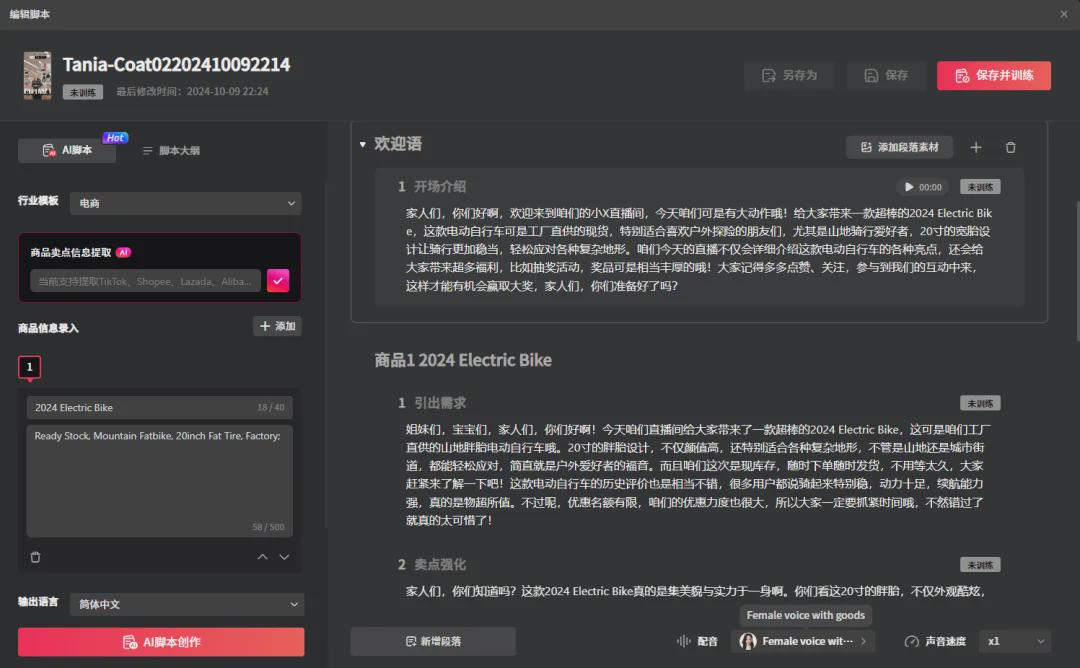The height and width of the screenshot is (668, 1080).
Task: Move product card up with up chevron
Action: 262,557
